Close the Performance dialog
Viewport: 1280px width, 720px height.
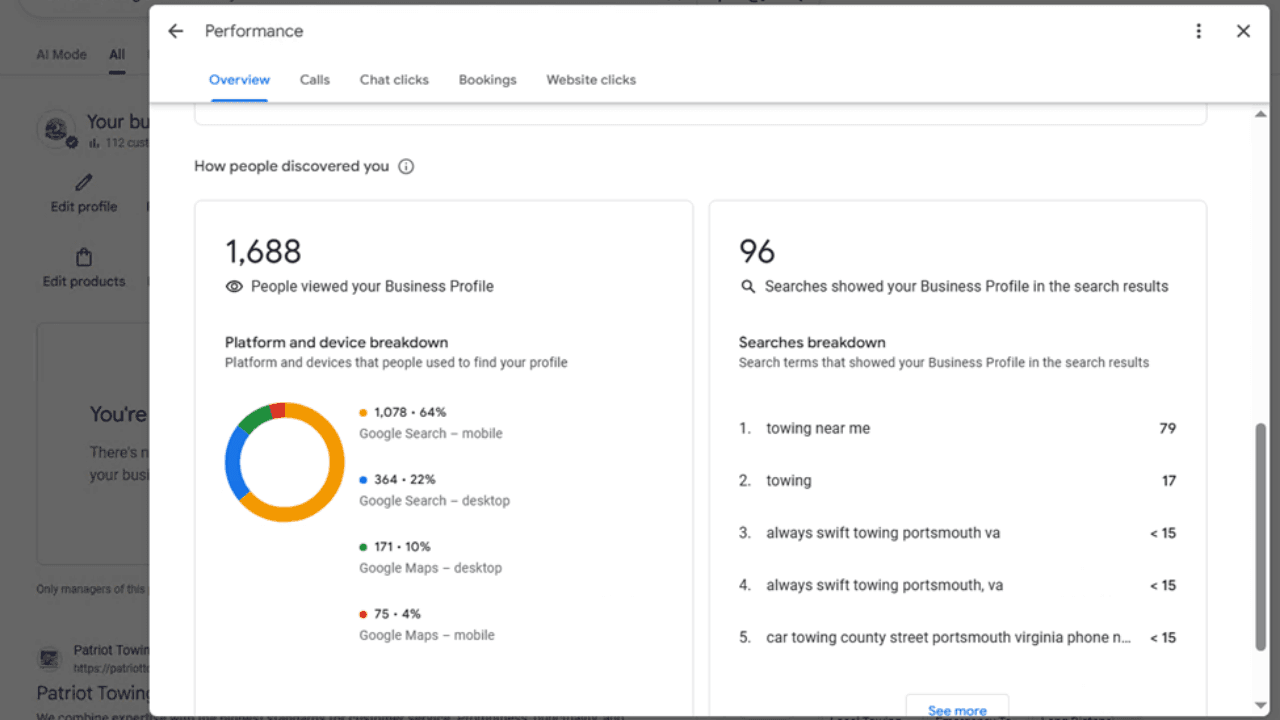1243,31
